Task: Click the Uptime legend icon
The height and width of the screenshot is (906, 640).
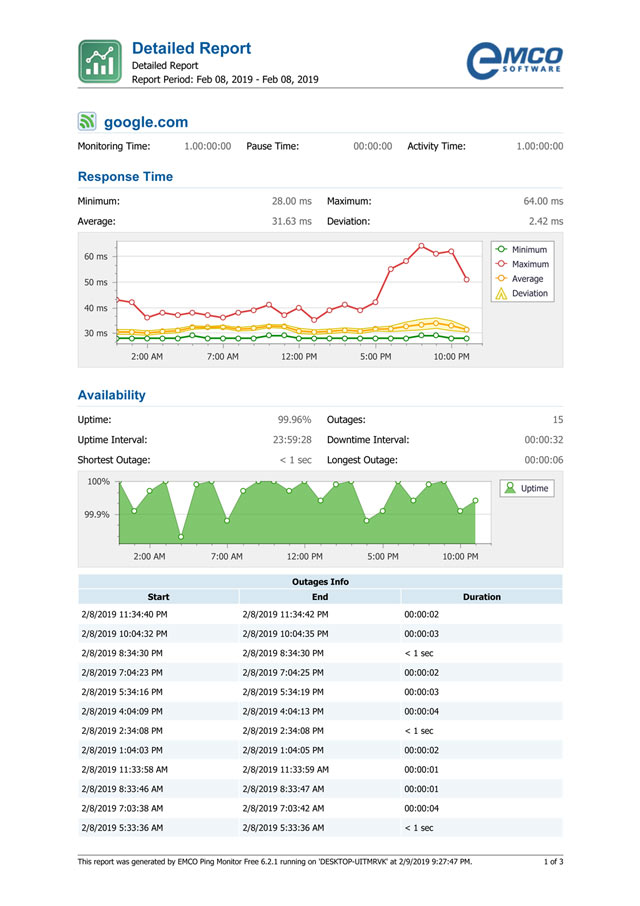Action: [x=510, y=488]
